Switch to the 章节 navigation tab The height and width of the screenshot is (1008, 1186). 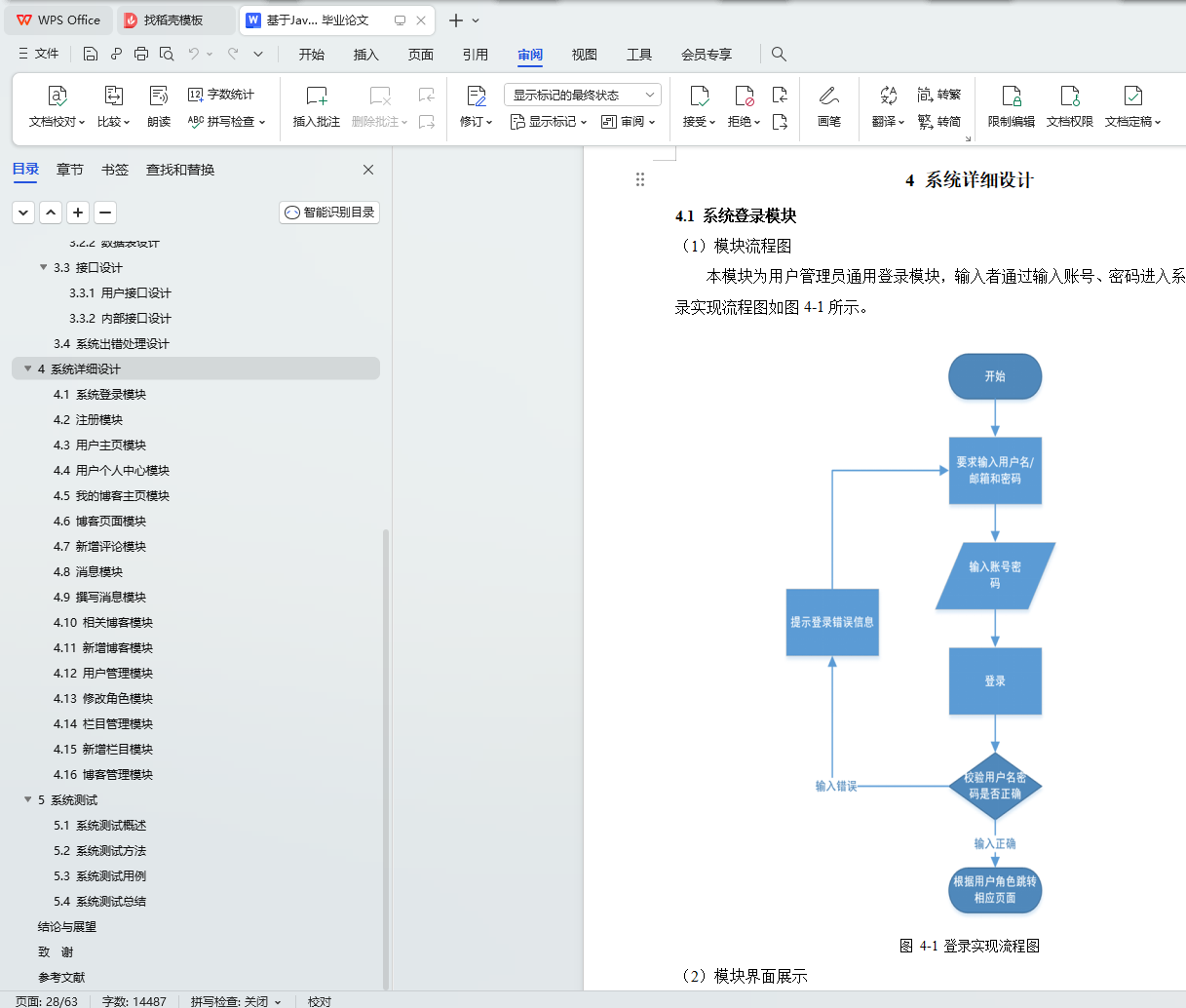pos(70,170)
